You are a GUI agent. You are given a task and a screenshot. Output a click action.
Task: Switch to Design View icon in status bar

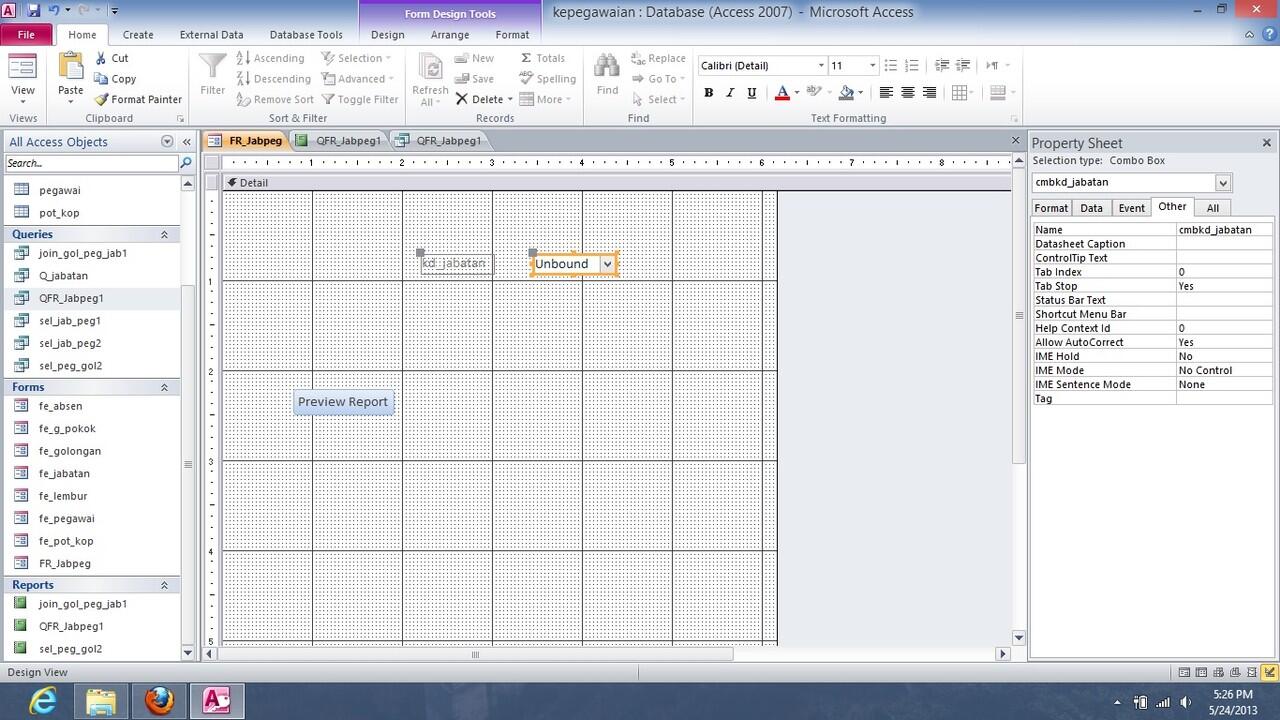(1269, 673)
